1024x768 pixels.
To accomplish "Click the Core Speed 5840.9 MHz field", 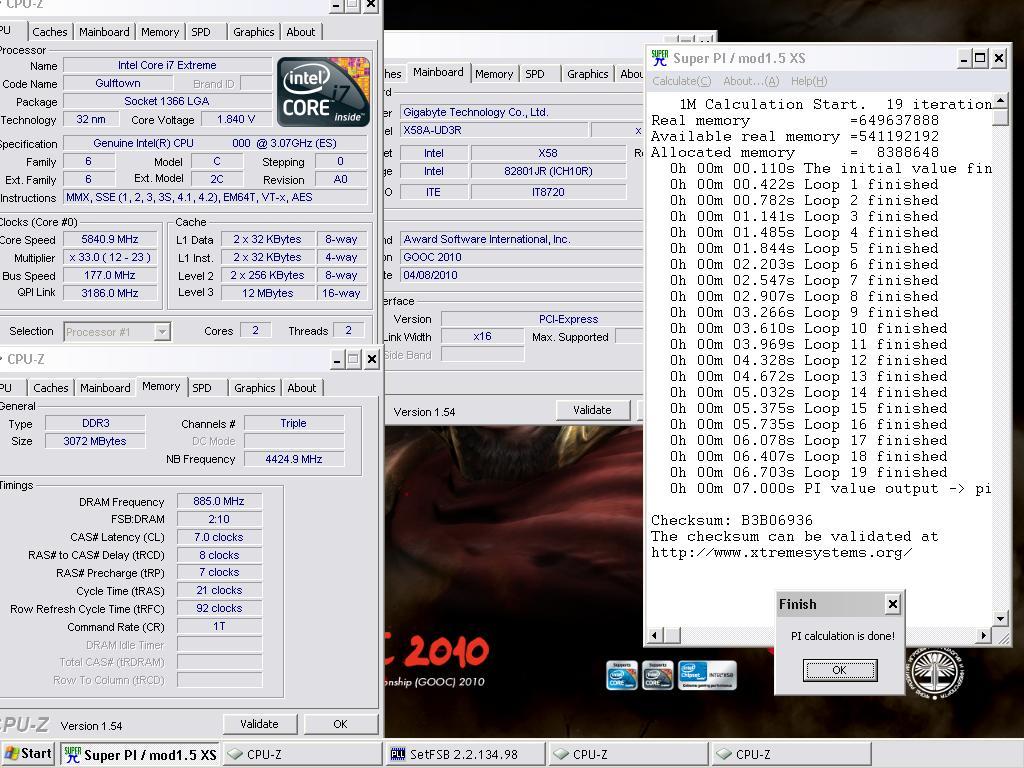I will (x=110, y=240).
